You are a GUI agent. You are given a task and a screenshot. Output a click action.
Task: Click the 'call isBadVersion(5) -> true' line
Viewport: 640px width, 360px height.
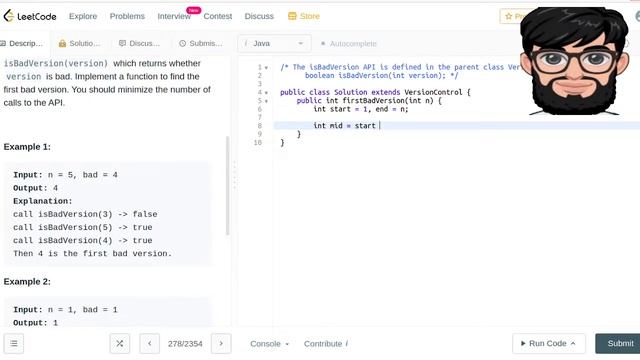(x=82, y=227)
